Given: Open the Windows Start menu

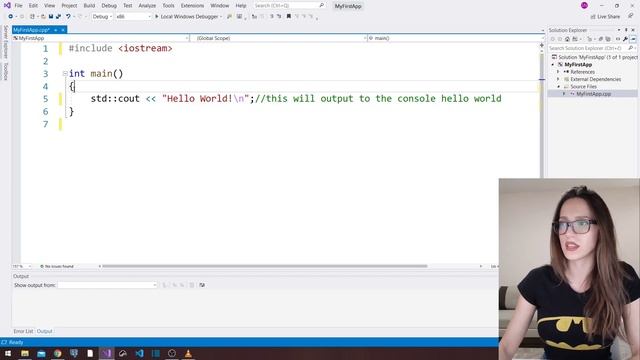Looking at the screenshot, I should click(x=8, y=353).
